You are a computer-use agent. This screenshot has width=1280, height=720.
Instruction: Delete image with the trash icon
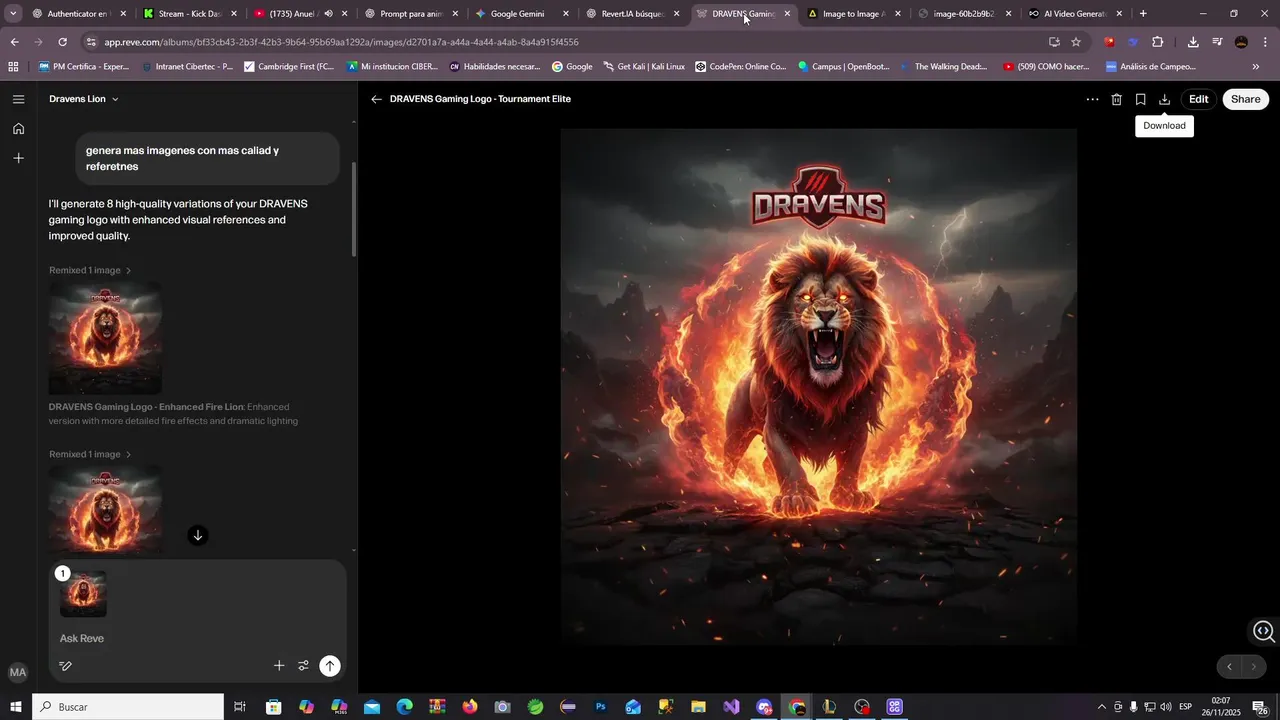1116,99
